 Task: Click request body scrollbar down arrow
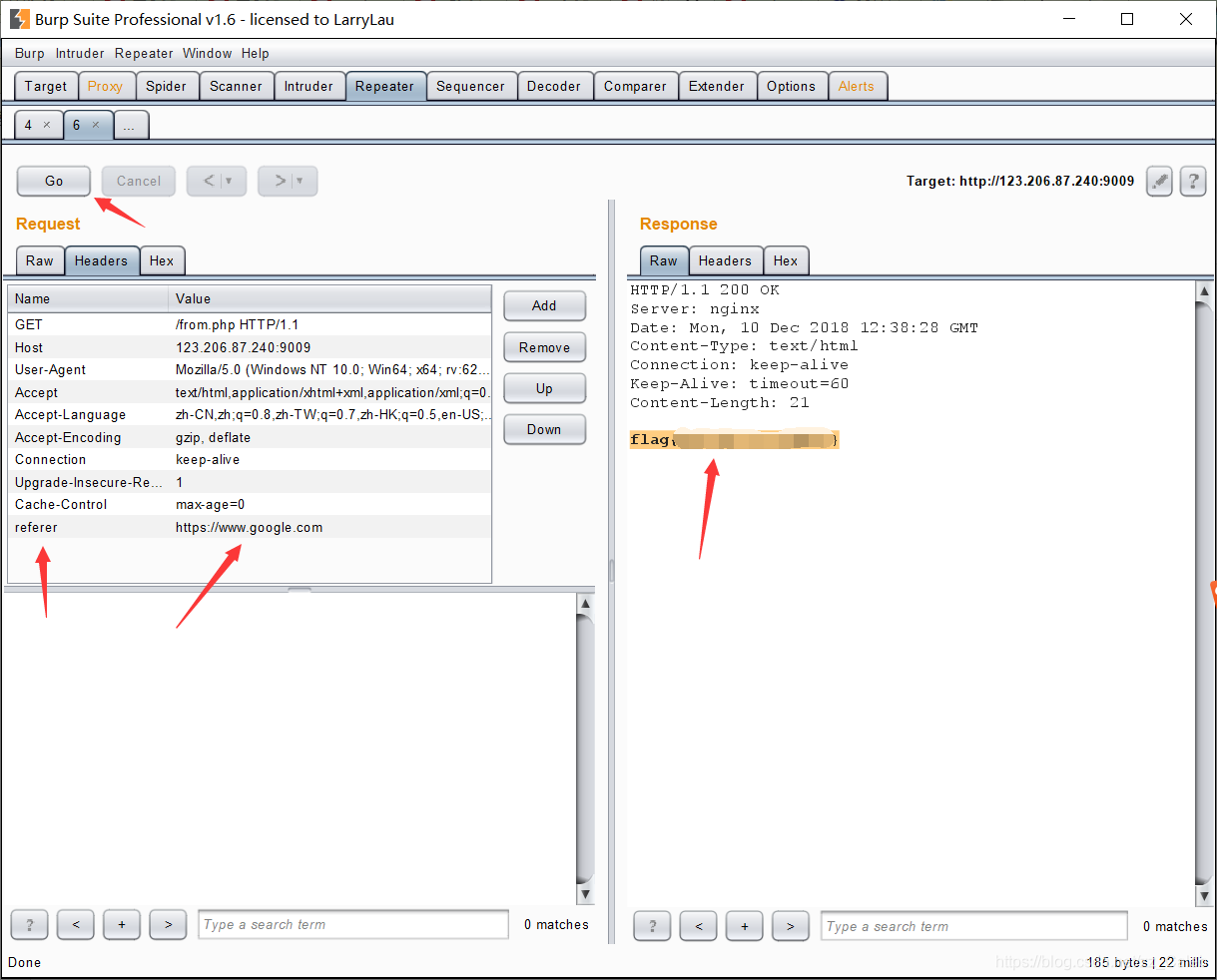(586, 894)
